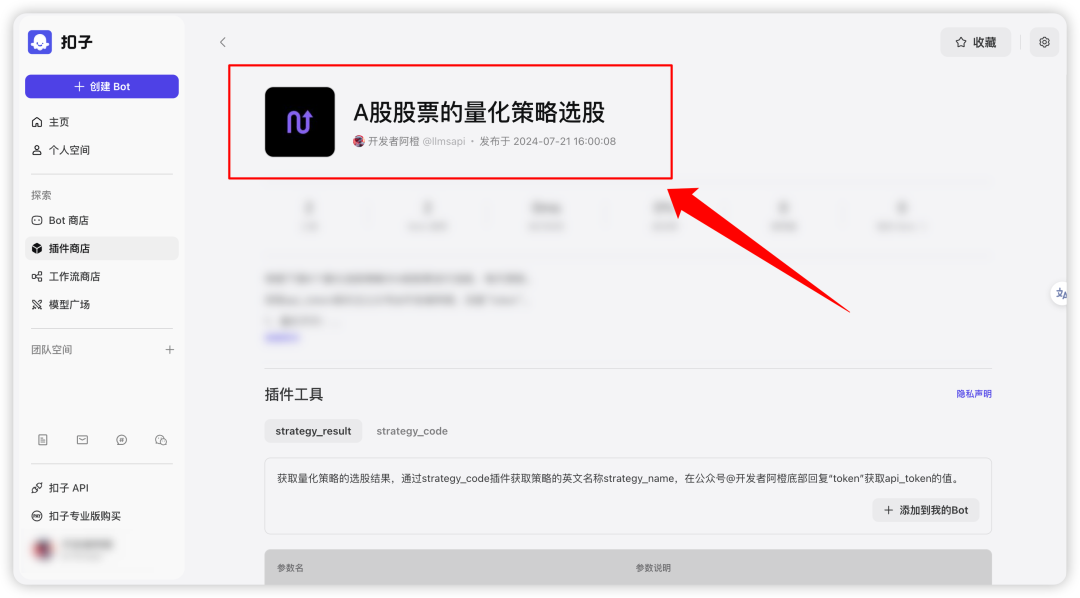Click the 团队空间 label

[x=52, y=350]
